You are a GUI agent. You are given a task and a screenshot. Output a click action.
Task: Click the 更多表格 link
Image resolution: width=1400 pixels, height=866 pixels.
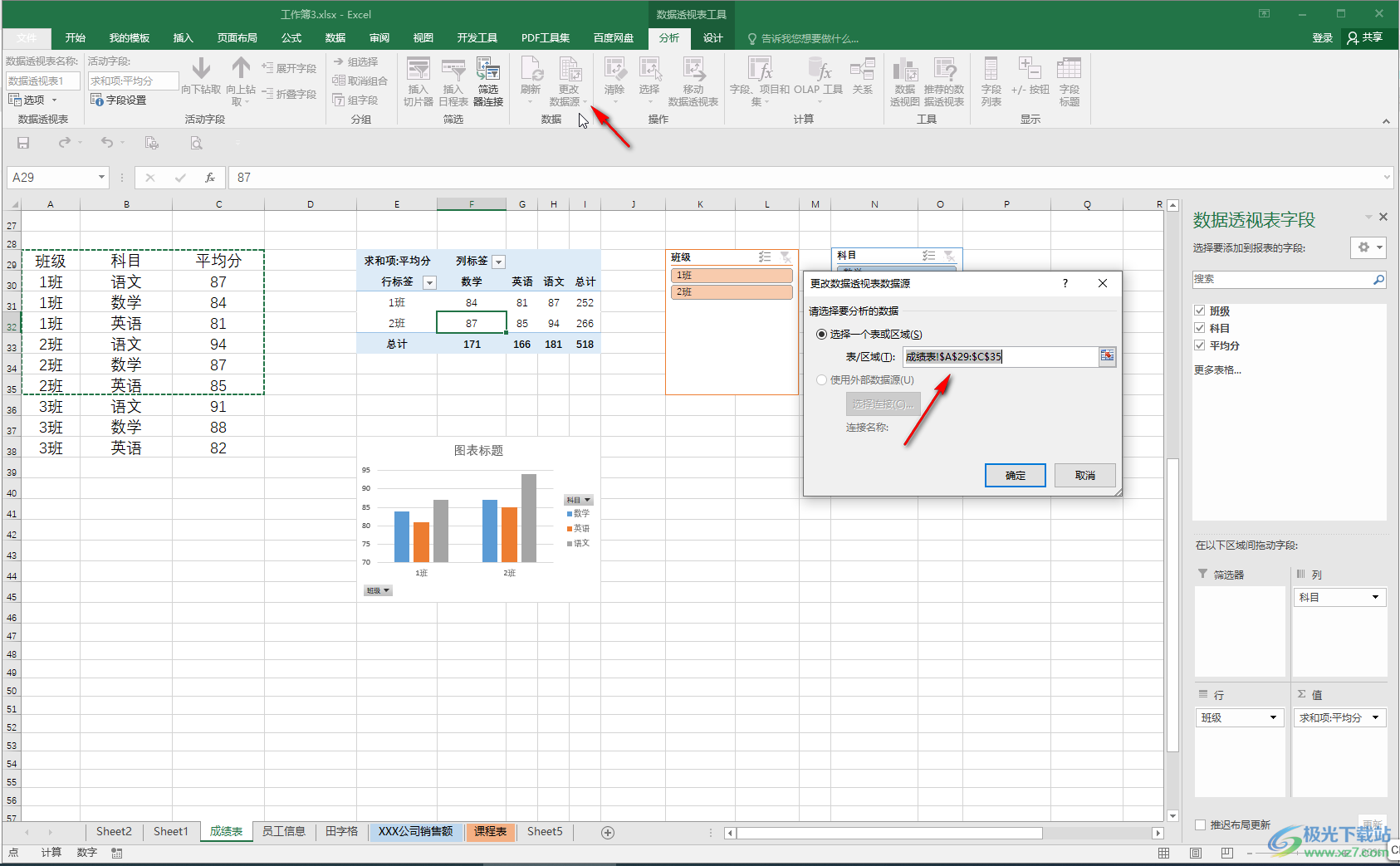[1217, 369]
